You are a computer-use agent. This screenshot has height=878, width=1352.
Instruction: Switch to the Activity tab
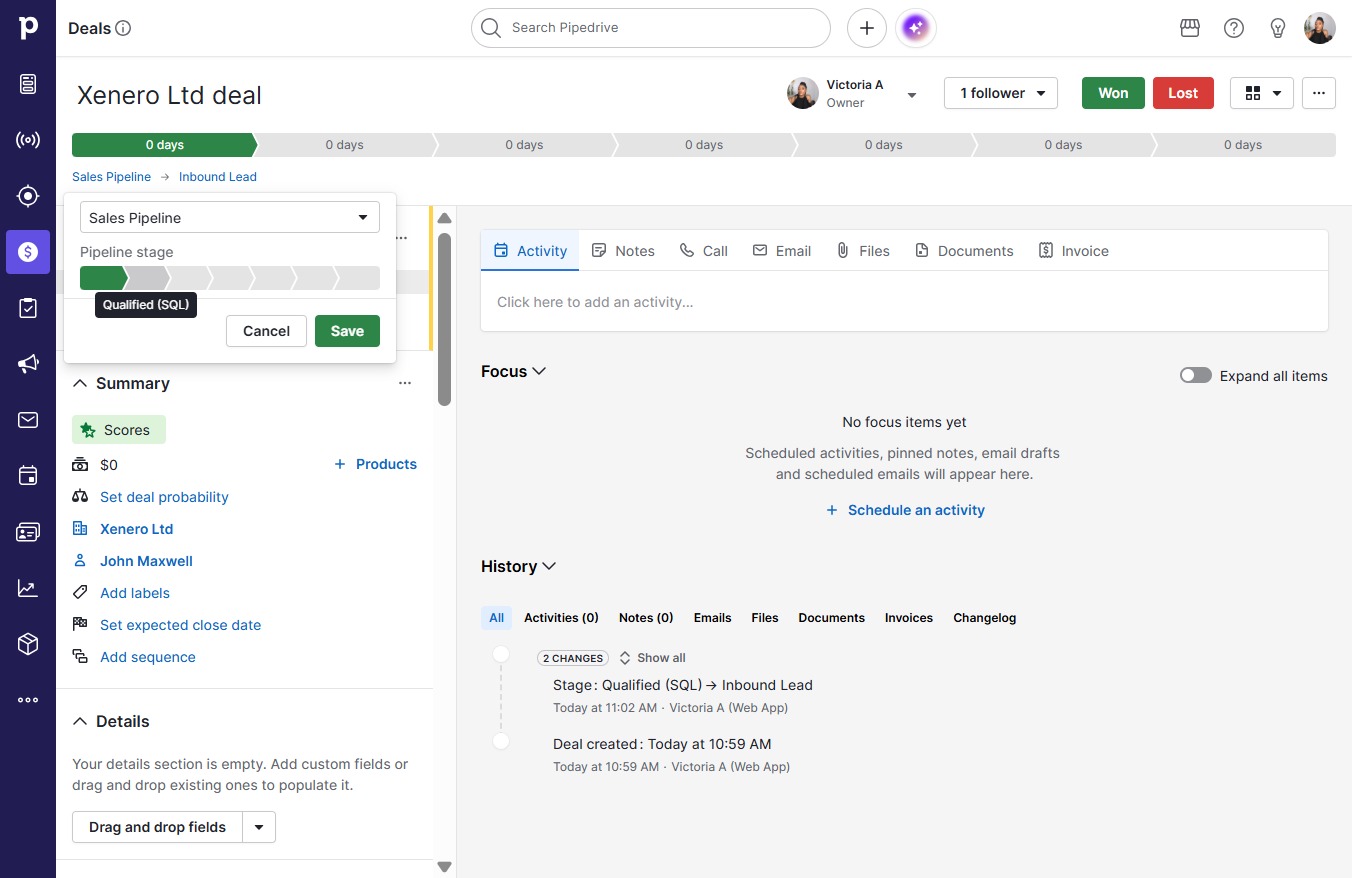coord(530,251)
